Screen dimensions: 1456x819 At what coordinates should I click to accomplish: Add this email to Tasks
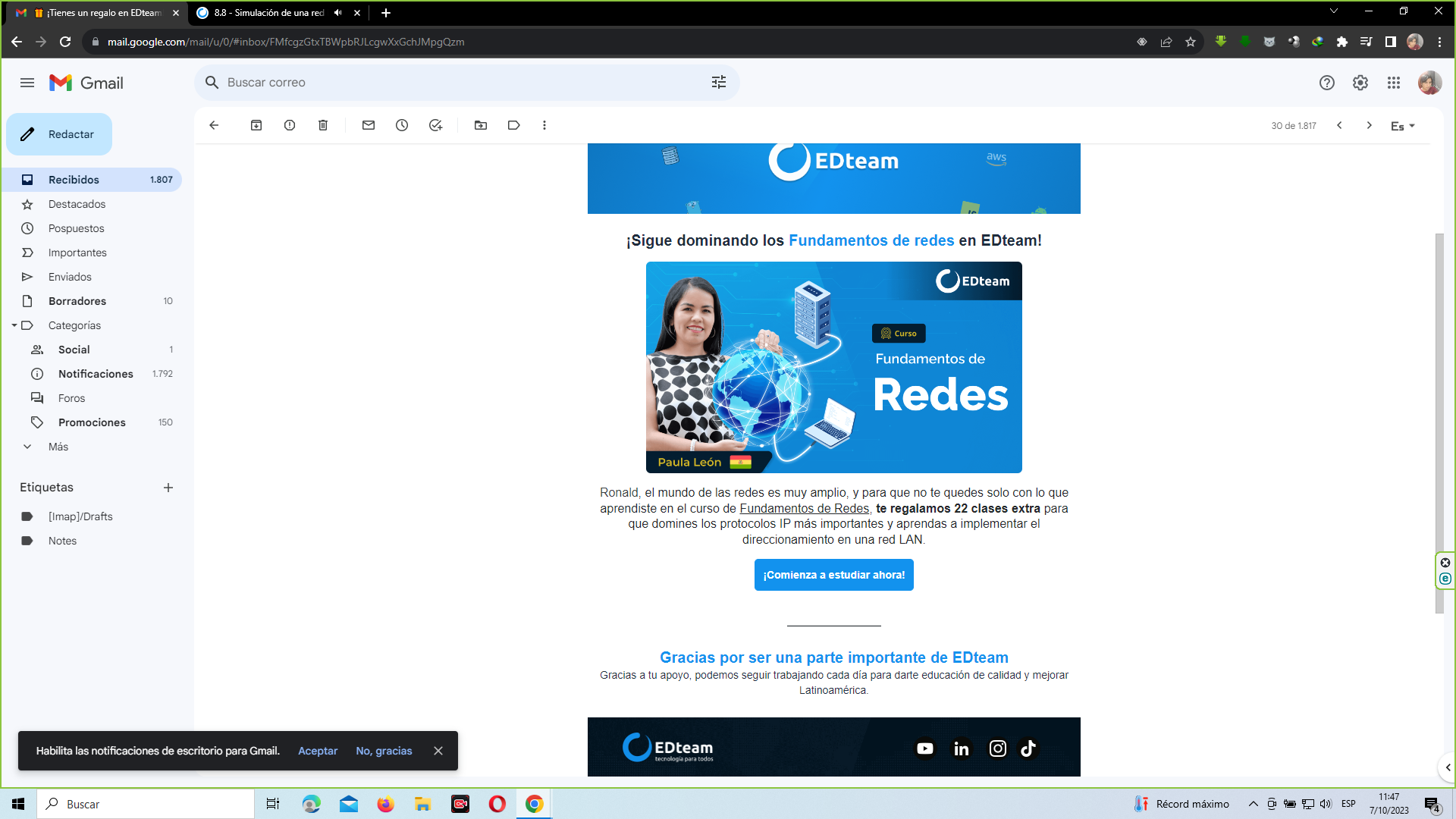pyautogui.click(x=435, y=125)
